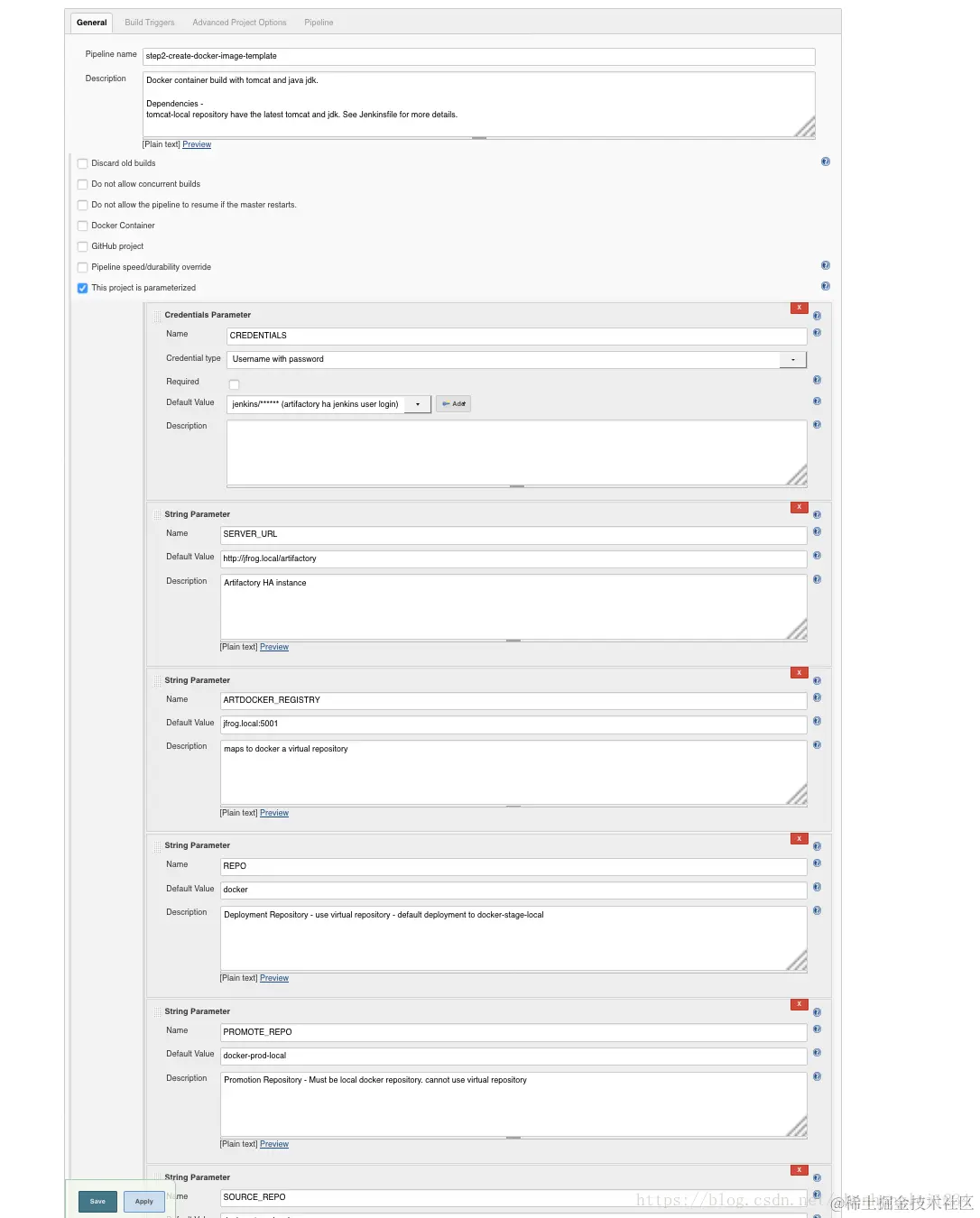Edit the ARTDOCKER_REGISTRY name field
The image size is (980, 1218).
[513, 700]
